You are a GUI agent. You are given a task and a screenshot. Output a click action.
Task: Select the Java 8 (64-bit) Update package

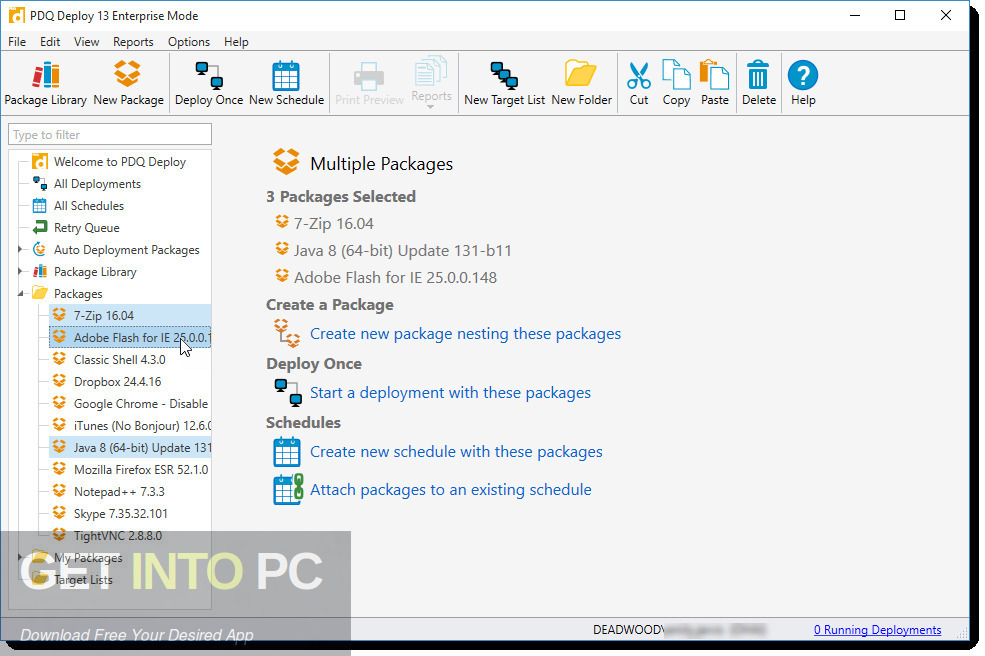[130, 447]
